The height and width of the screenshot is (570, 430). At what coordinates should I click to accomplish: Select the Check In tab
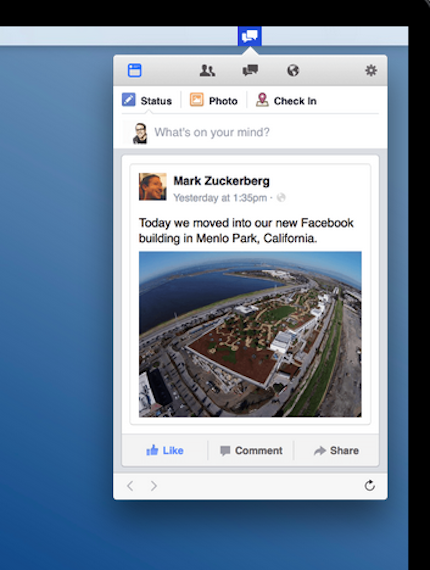286,100
